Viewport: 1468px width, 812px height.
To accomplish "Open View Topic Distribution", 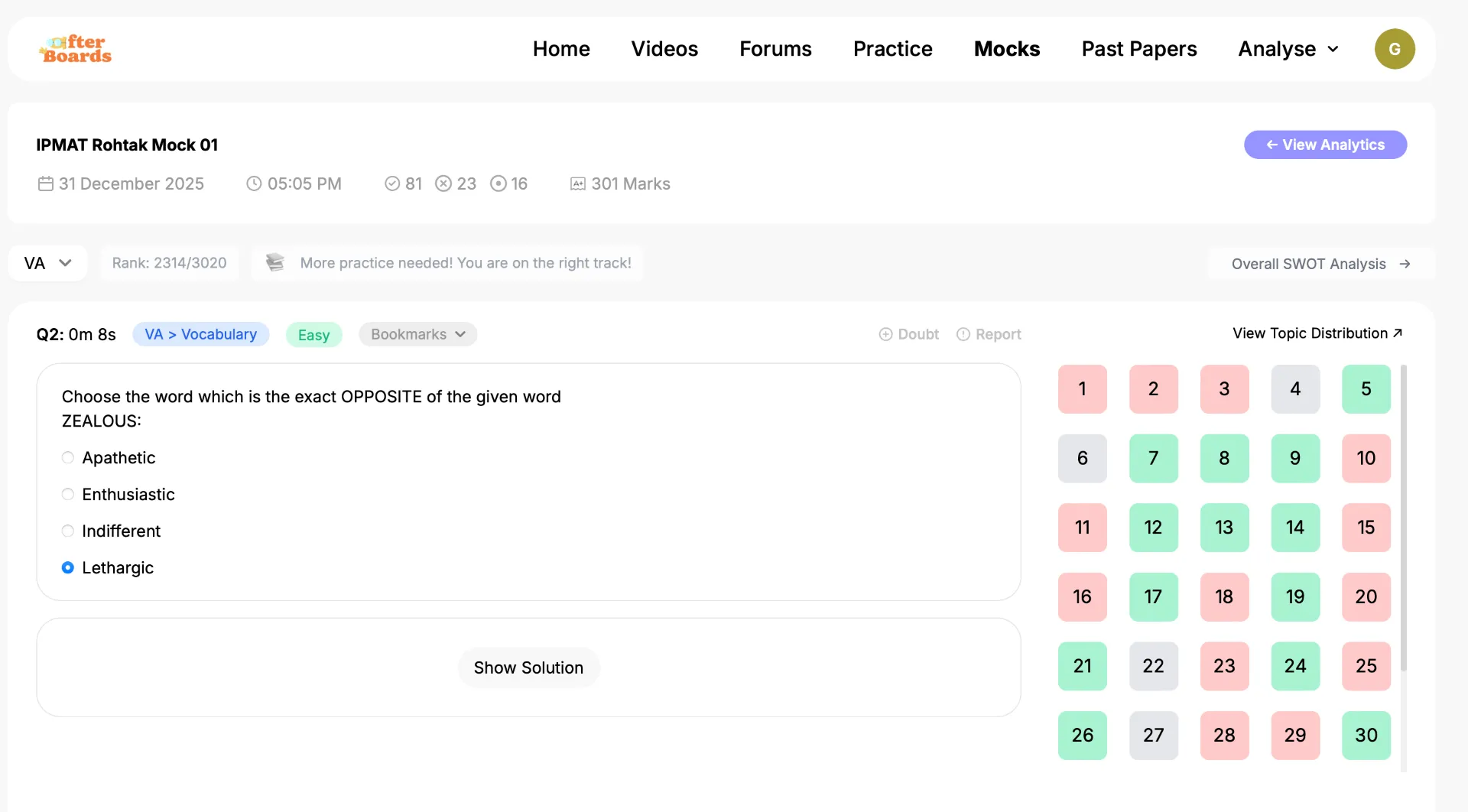I will click(x=1317, y=333).
